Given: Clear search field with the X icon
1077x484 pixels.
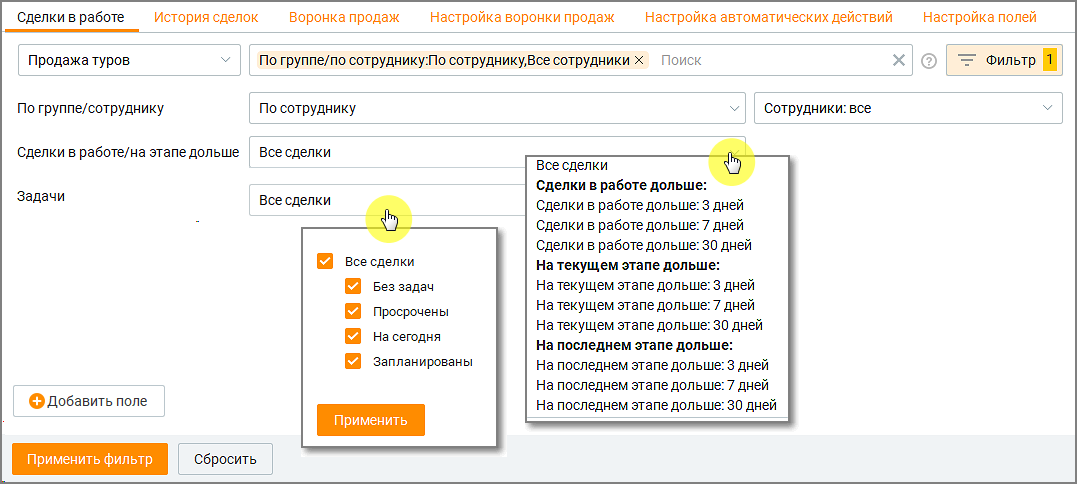Looking at the screenshot, I should [x=898, y=60].
